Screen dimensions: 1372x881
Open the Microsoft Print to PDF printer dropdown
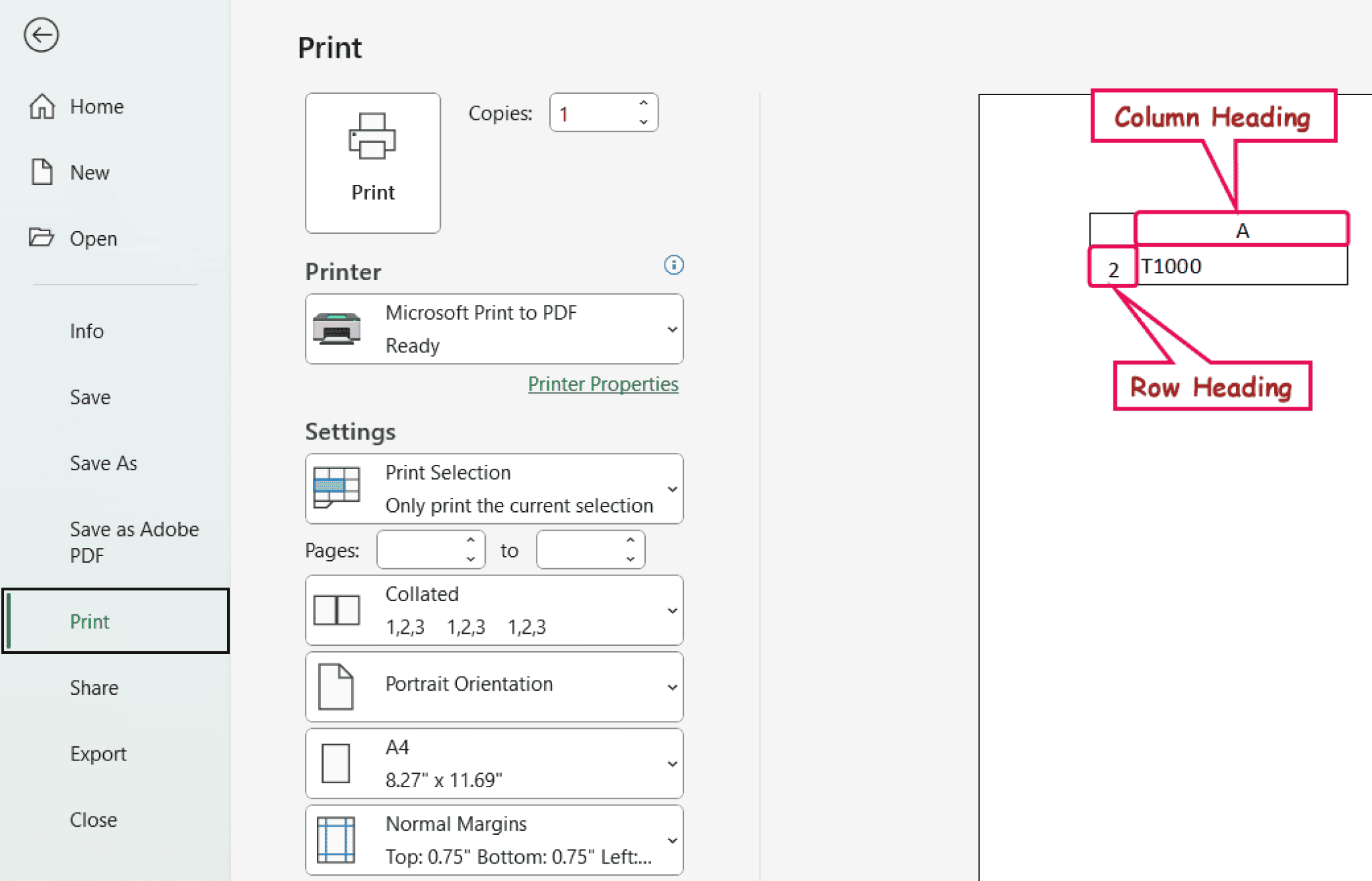point(672,329)
